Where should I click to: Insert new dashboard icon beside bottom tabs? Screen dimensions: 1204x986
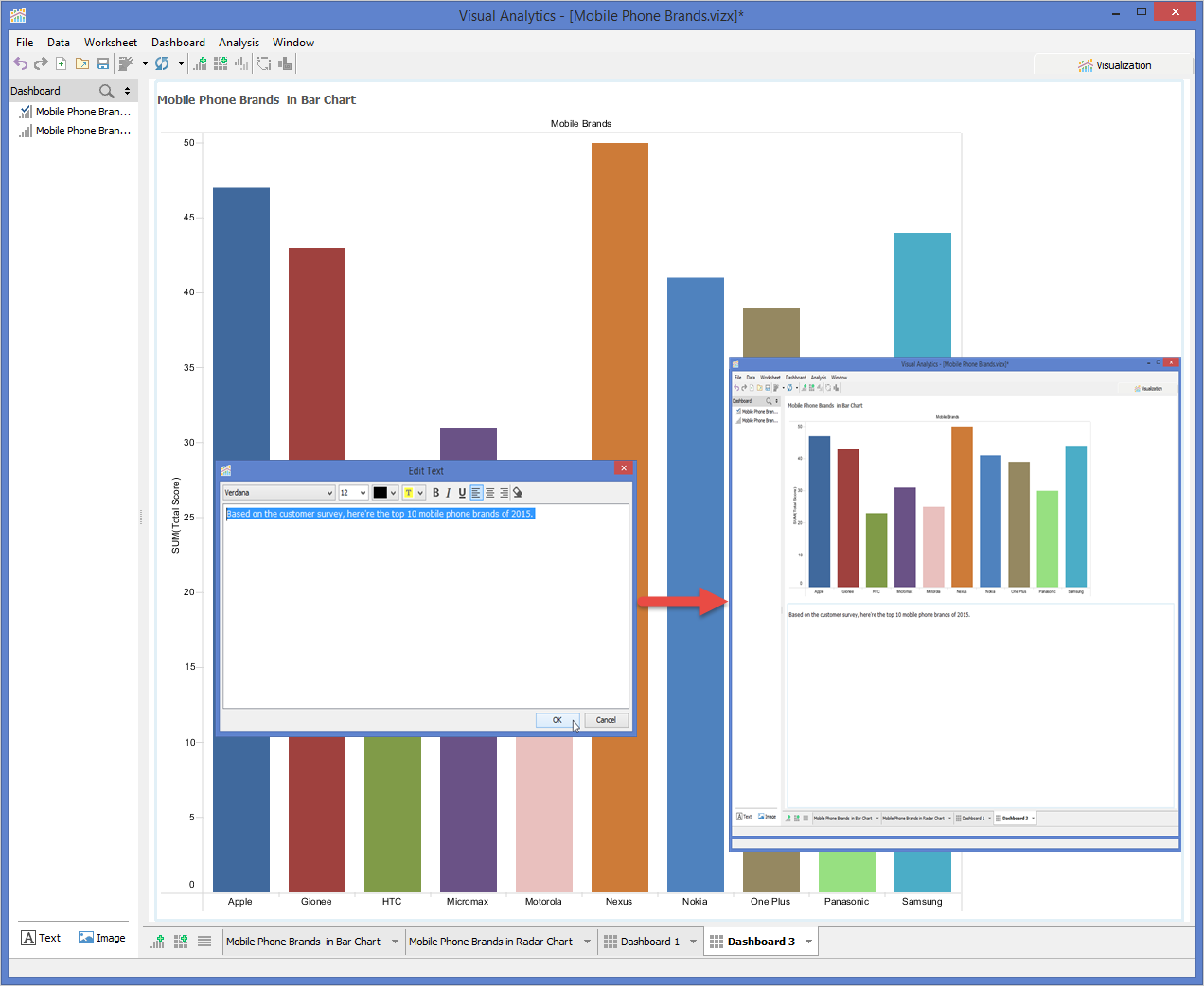pos(181,942)
